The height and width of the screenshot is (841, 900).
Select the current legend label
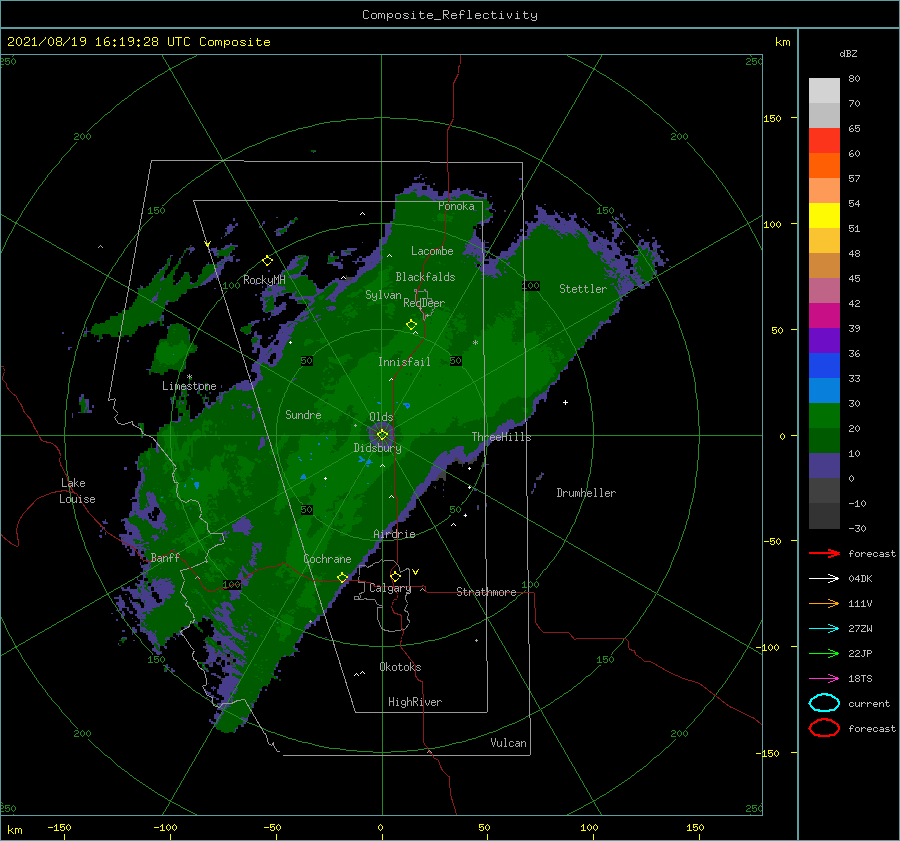(x=869, y=704)
